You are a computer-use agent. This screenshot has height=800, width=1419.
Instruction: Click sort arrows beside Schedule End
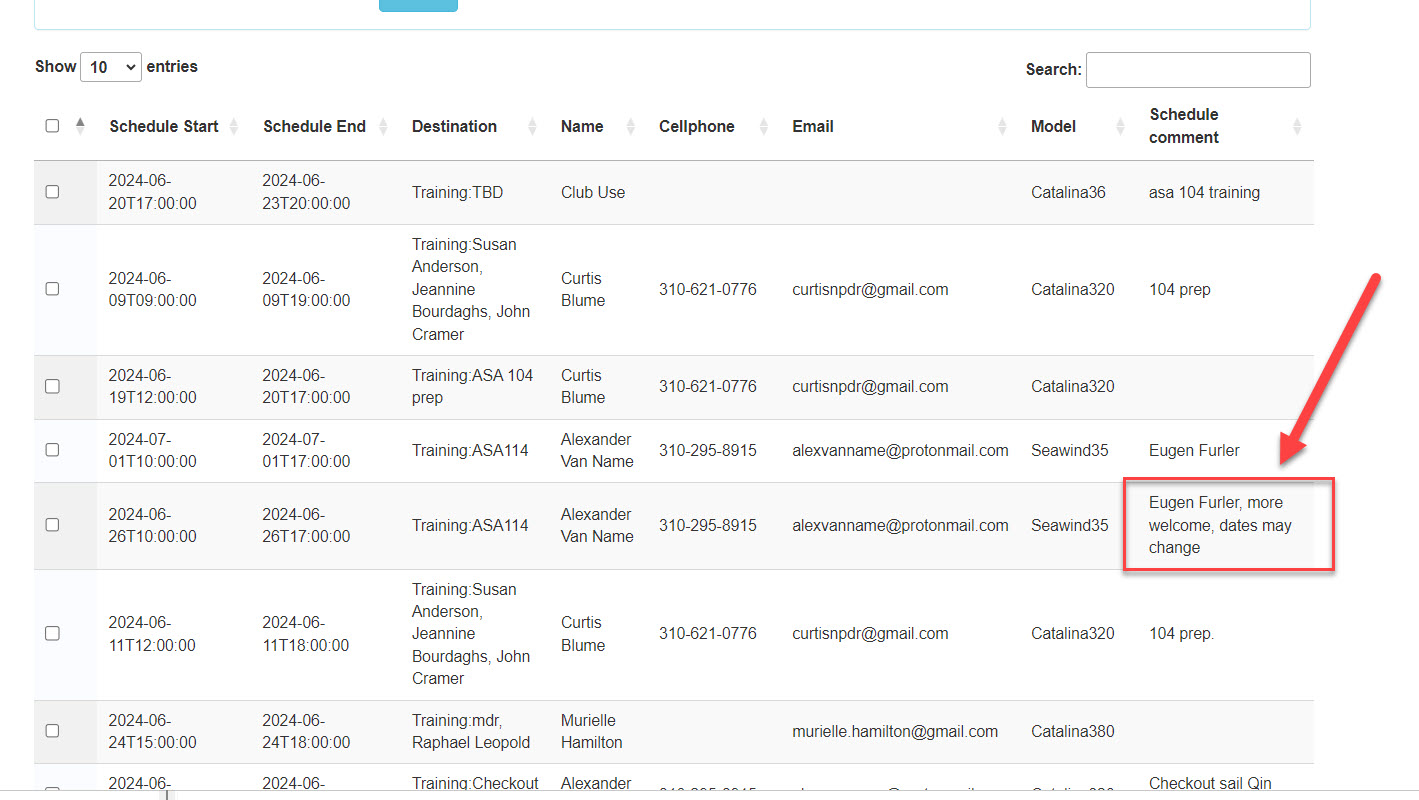coord(383,127)
